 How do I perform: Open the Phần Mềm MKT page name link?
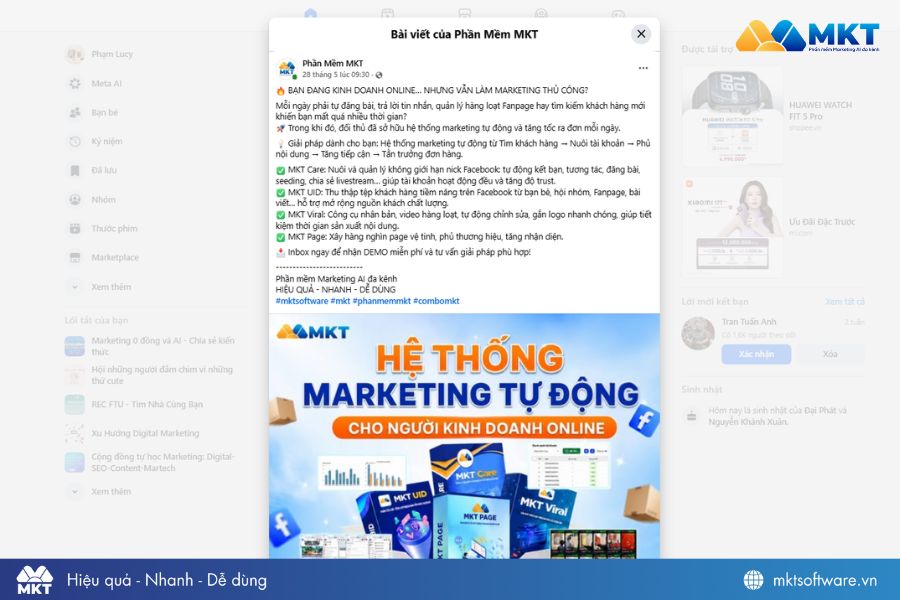click(332, 63)
